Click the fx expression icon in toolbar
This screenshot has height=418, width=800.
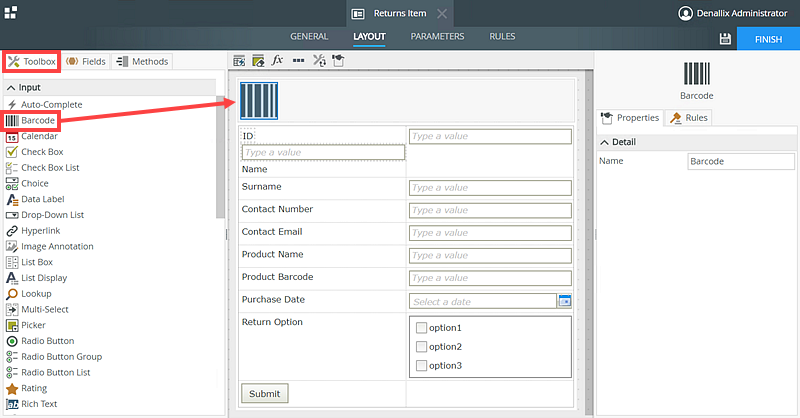pos(278,60)
